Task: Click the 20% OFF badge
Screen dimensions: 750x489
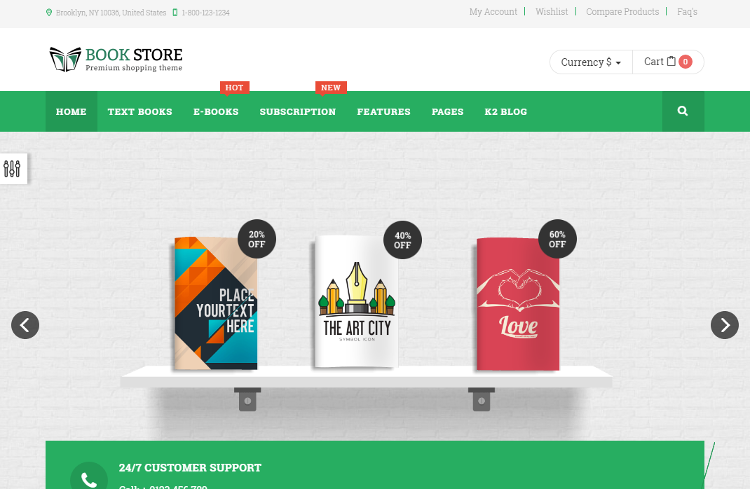Action: click(257, 239)
